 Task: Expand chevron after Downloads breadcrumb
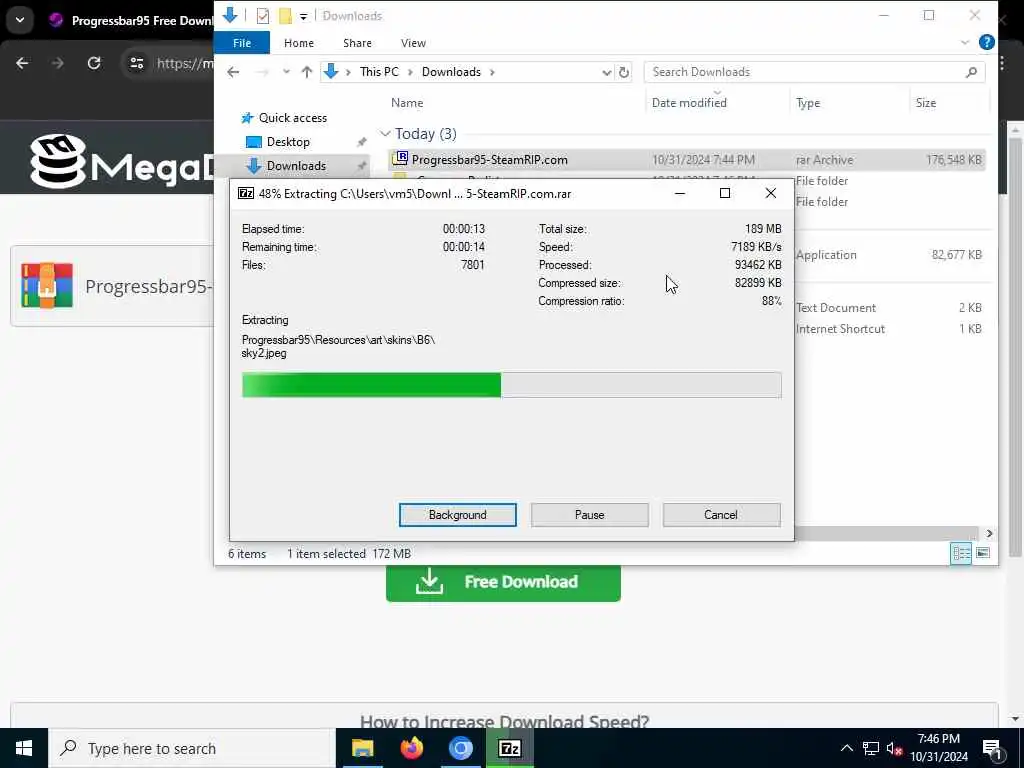(x=492, y=72)
